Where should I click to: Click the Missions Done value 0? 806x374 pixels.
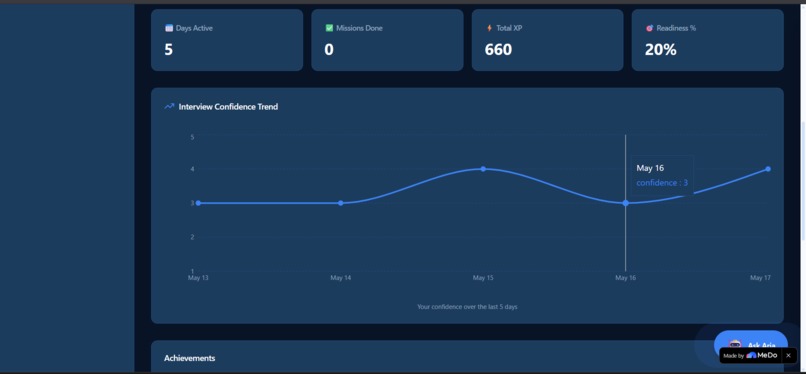[329, 50]
